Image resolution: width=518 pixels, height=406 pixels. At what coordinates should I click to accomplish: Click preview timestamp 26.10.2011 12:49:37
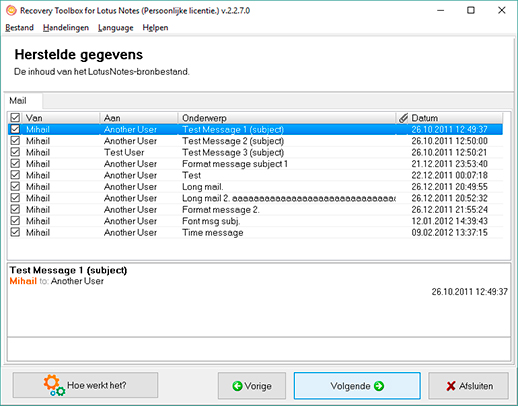[469, 292]
